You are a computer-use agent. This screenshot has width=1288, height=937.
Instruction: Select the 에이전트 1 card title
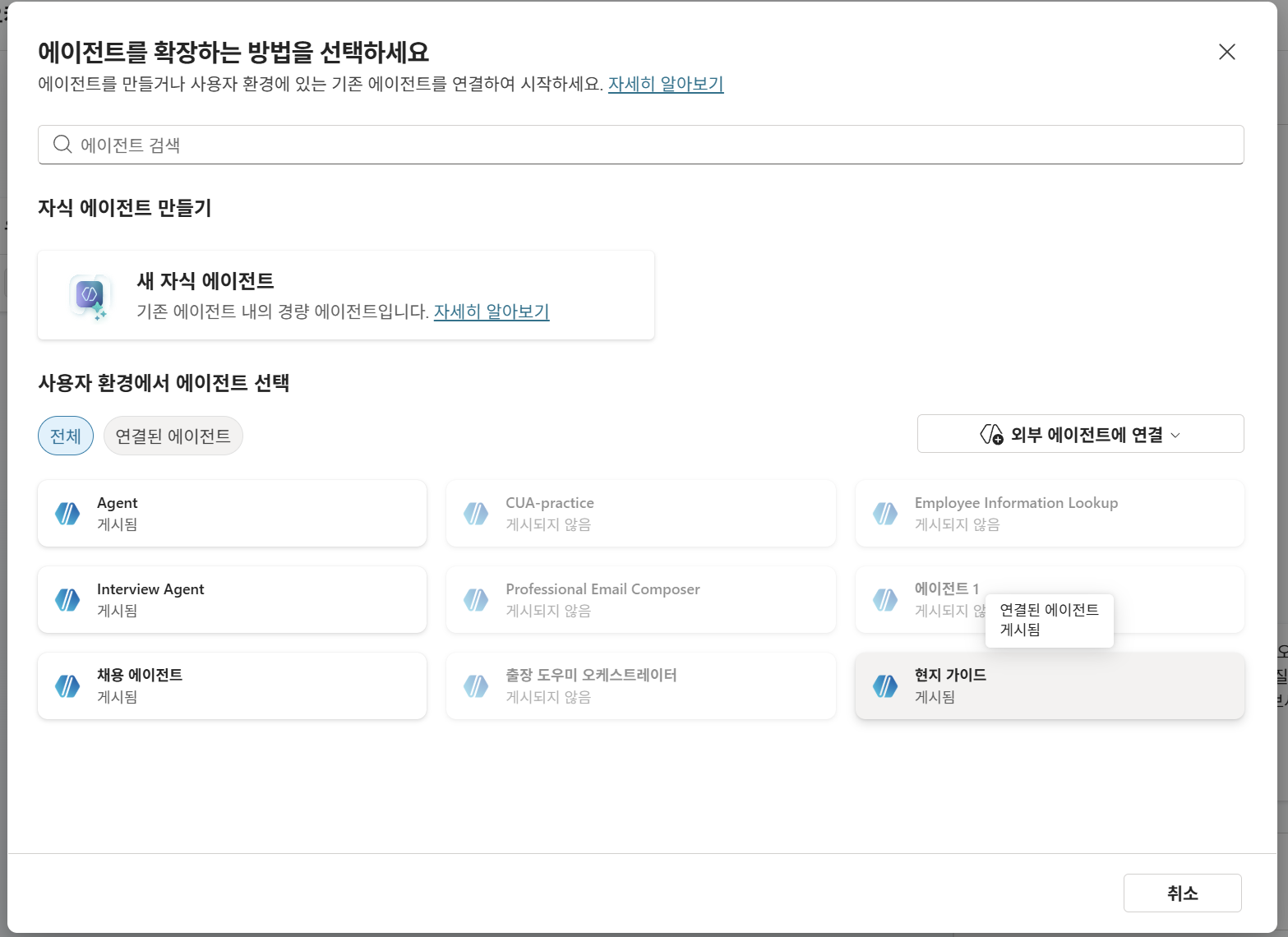[x=947, y=589]
